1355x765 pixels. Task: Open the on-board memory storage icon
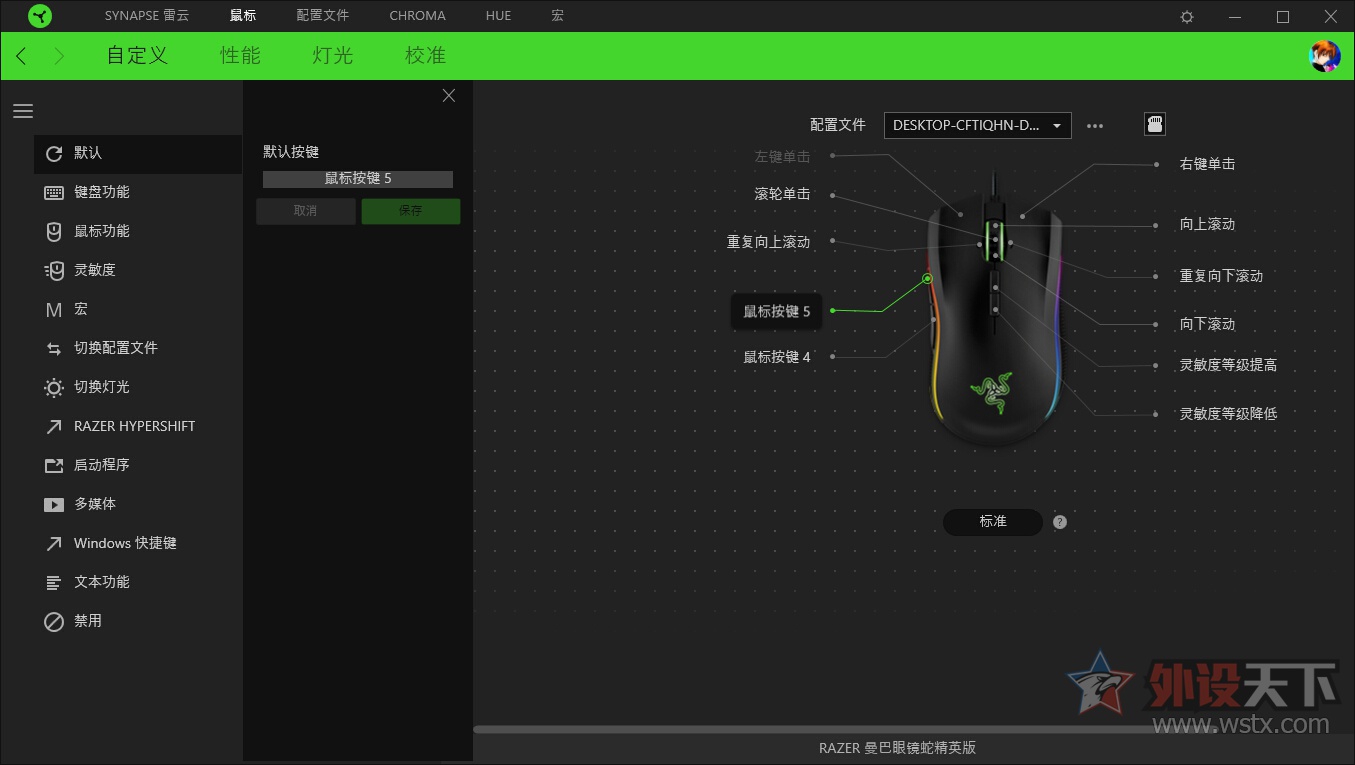[x=1155, y=125]
